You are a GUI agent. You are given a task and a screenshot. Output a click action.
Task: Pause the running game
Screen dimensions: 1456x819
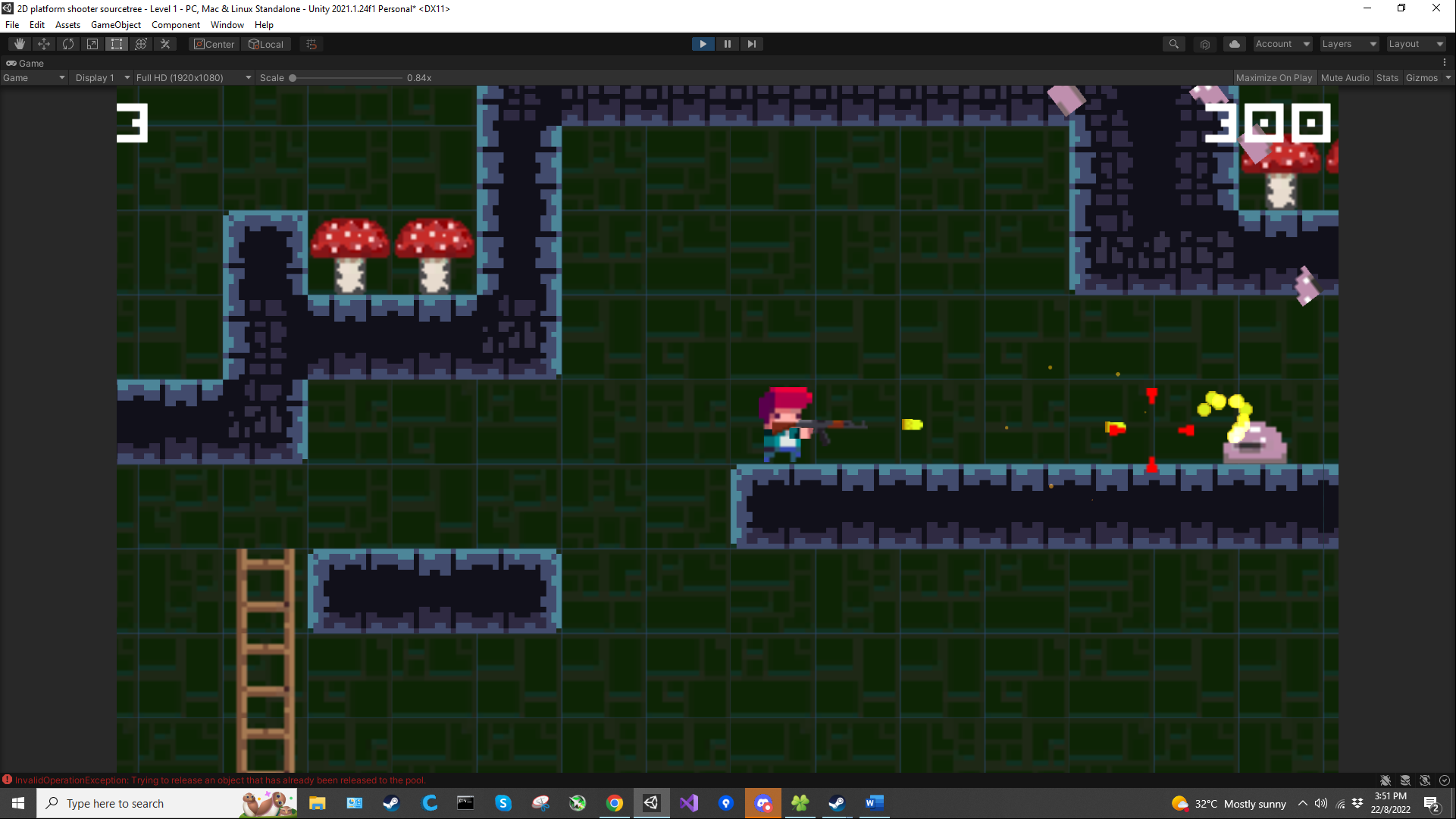[x=728, y=44]
